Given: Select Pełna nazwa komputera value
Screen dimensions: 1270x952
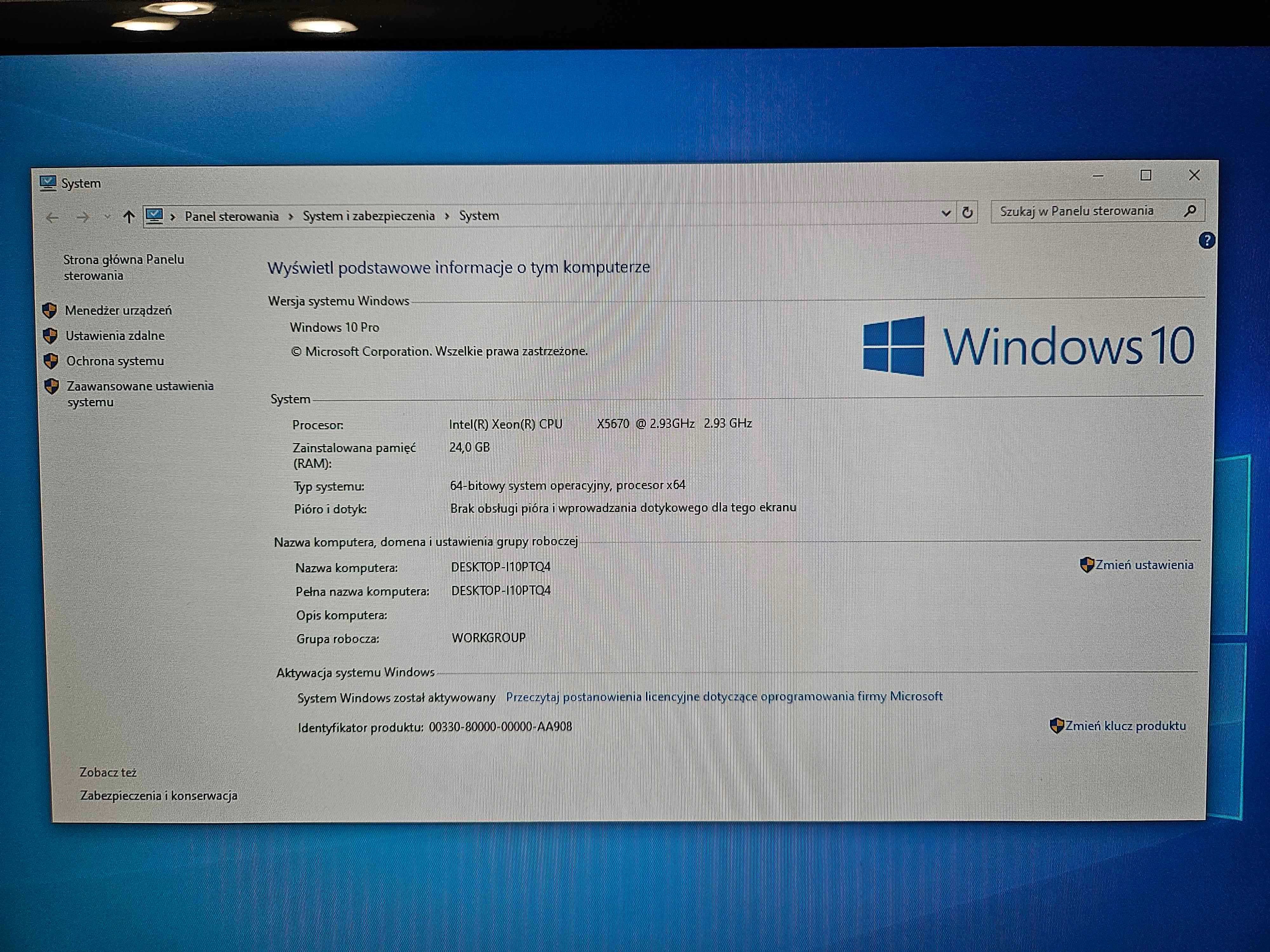Looking at the screenshot, I should click(x=501, y=591).
